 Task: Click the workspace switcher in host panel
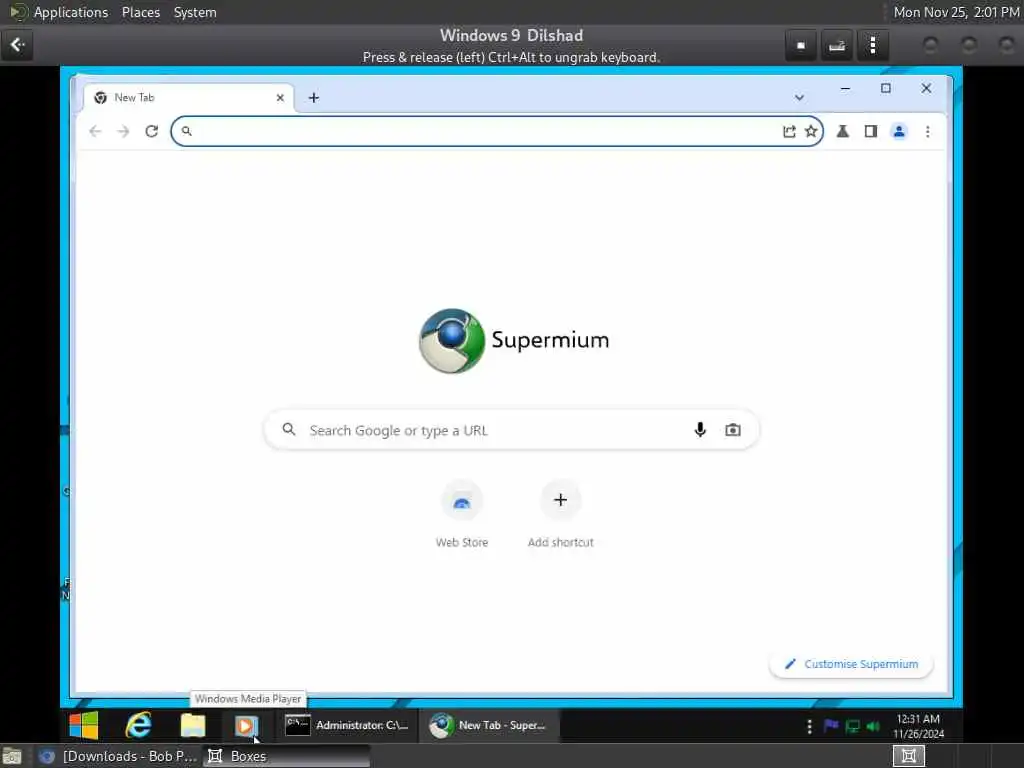pyautogui.click(x=908, y=756)
